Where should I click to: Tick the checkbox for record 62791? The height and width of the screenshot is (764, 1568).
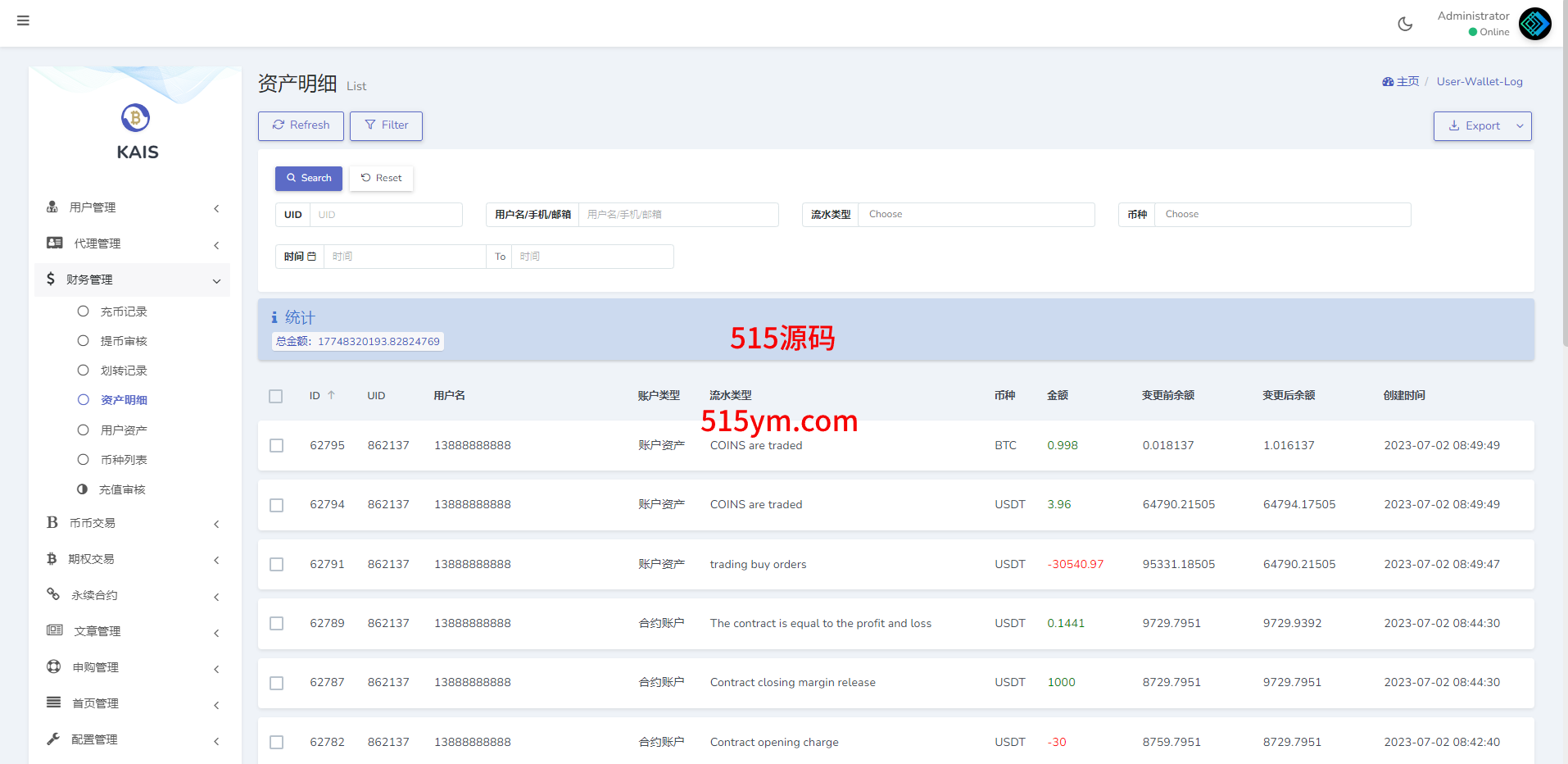(277, 565)
